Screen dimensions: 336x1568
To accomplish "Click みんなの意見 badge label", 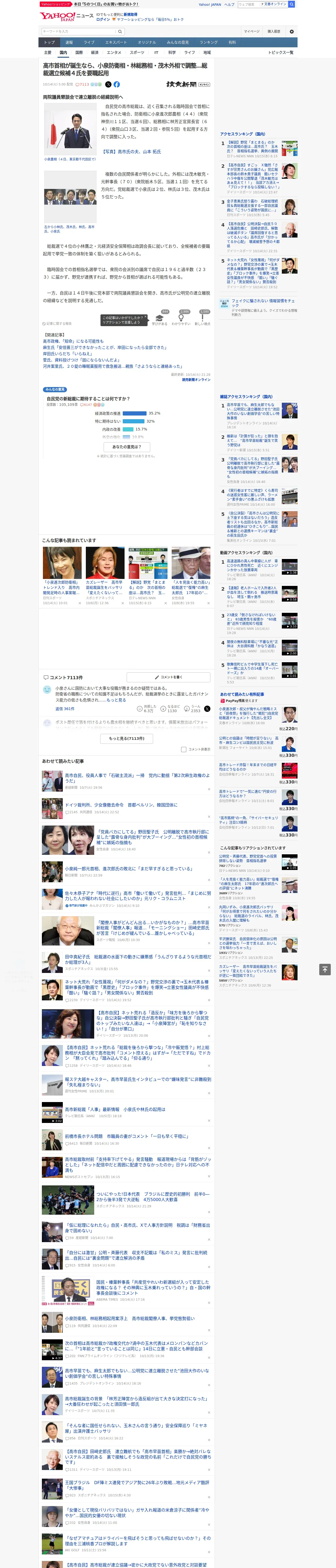I will click(x=55, y=390).
